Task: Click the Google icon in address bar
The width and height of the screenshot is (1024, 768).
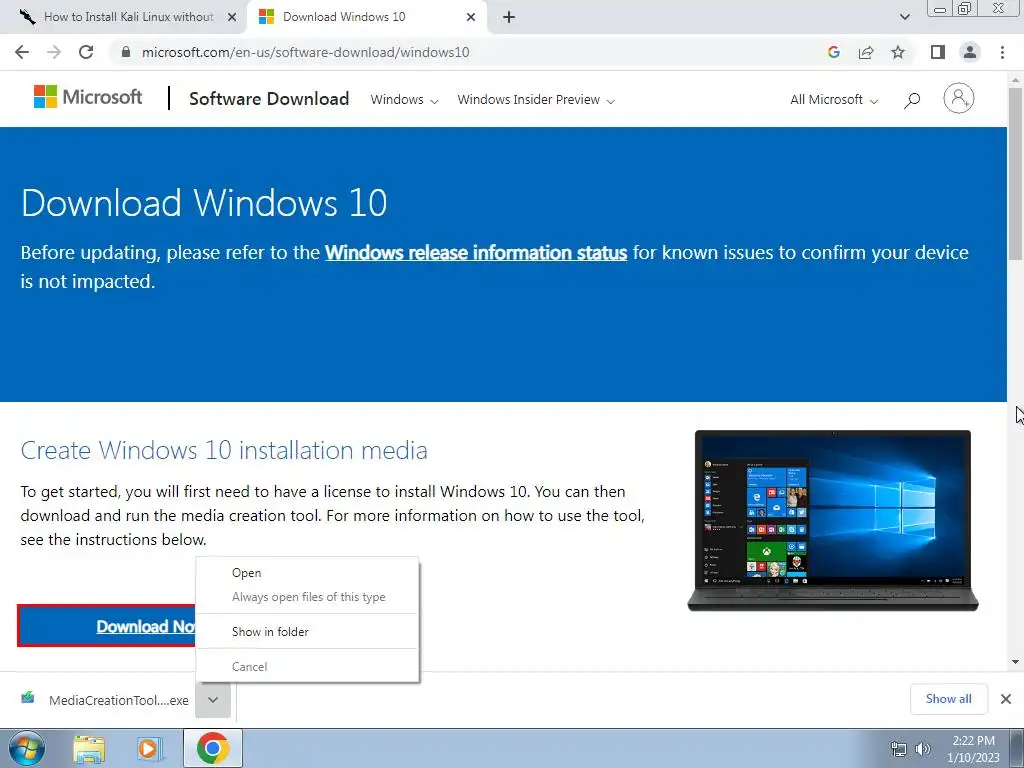Action: [833, 52]
